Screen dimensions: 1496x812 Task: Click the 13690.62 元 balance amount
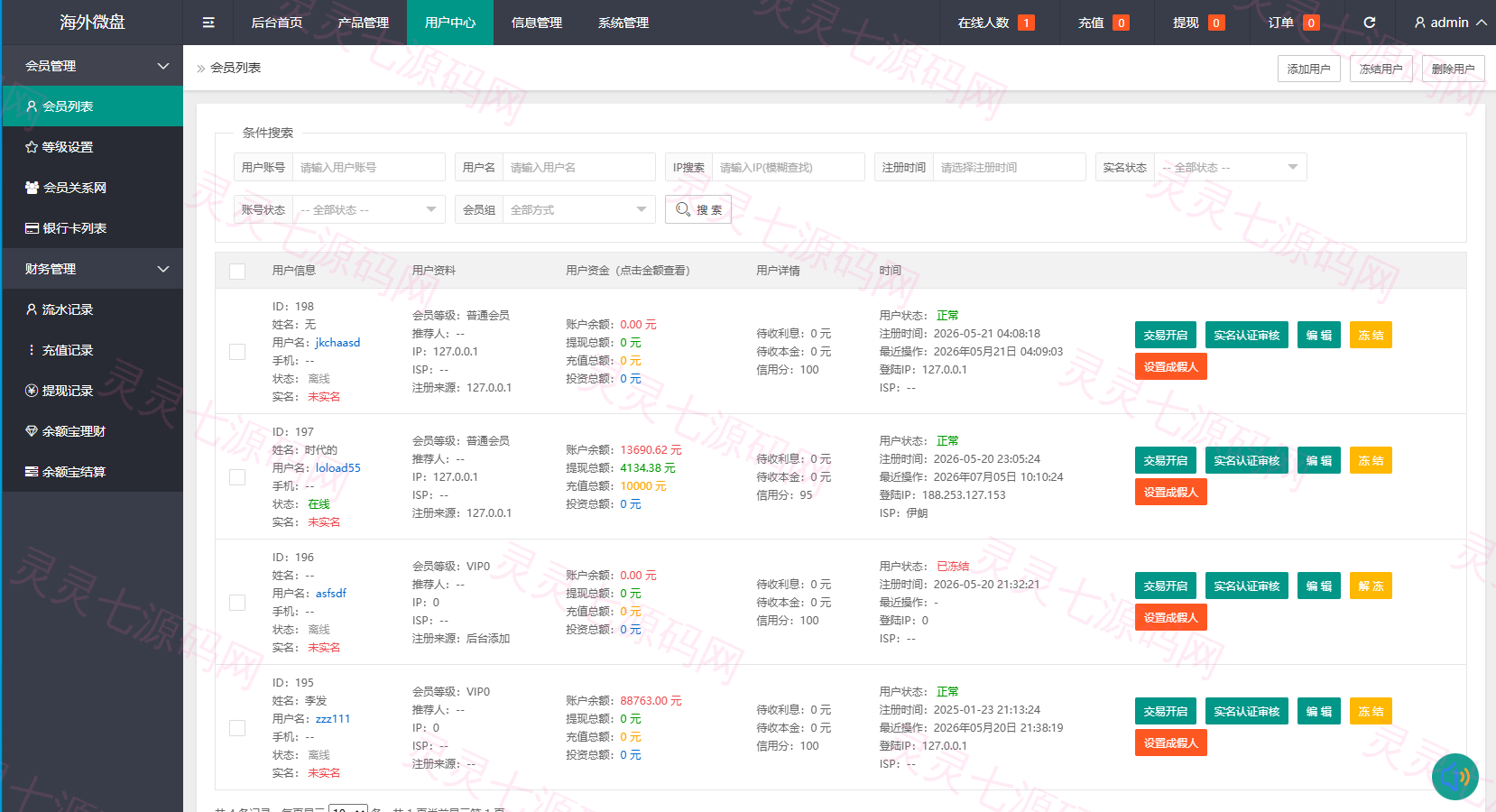(651, 450)
